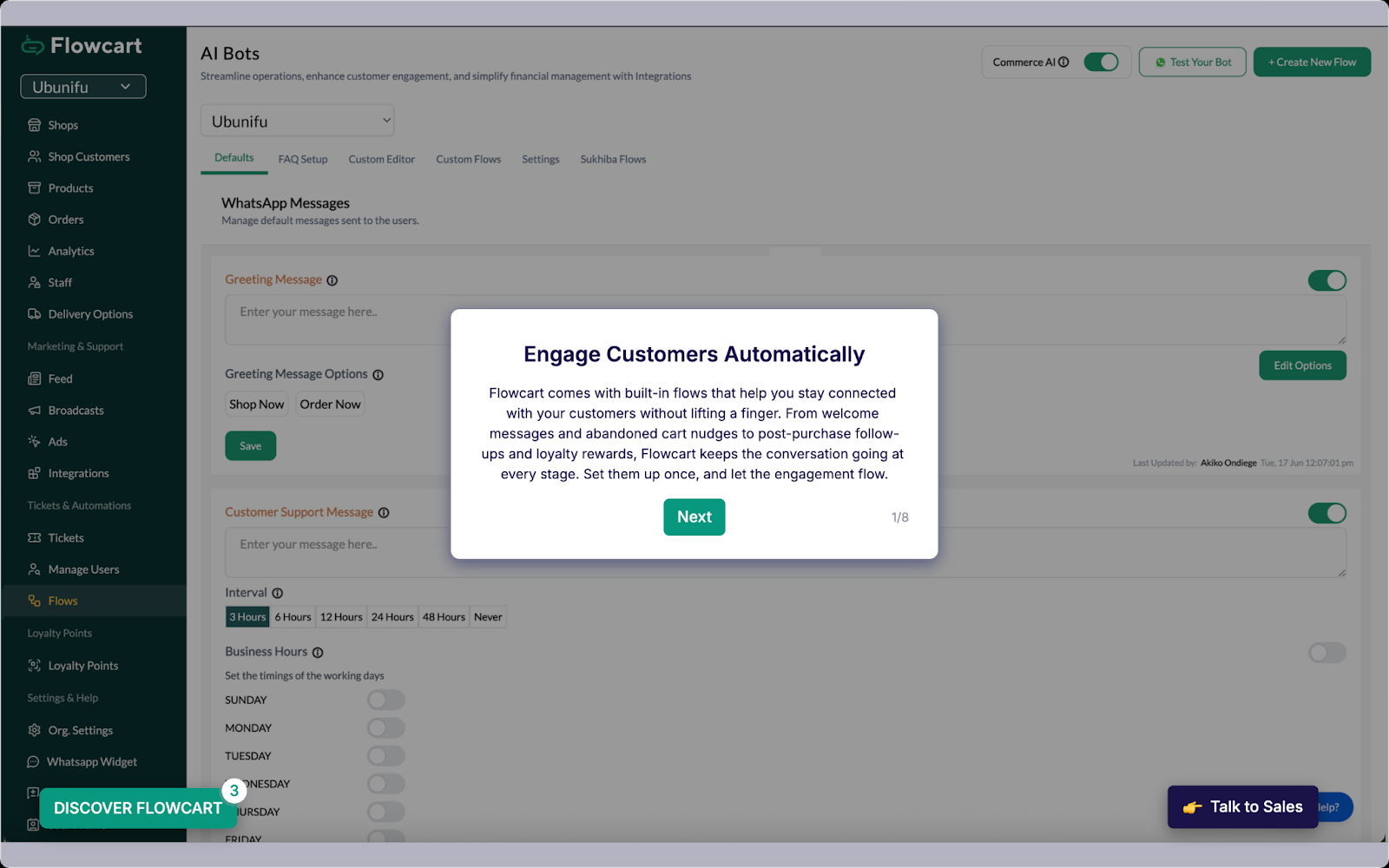Viewport: 1389px width, 868px height.
Task: Open Org. Settings via its gear icon
Action: click(35, 730)
